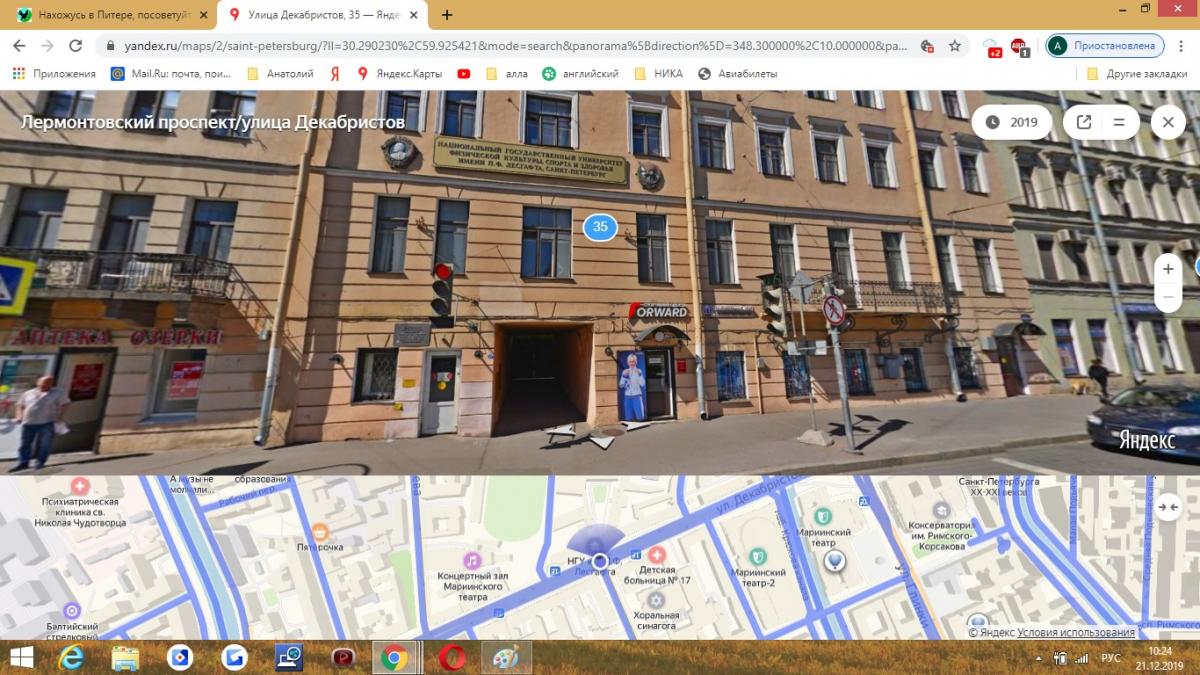The height and width of the screenshot is (675, 1200).
Task: Open the AdBlock extension icon
Action: click(x=1018, y=46)
